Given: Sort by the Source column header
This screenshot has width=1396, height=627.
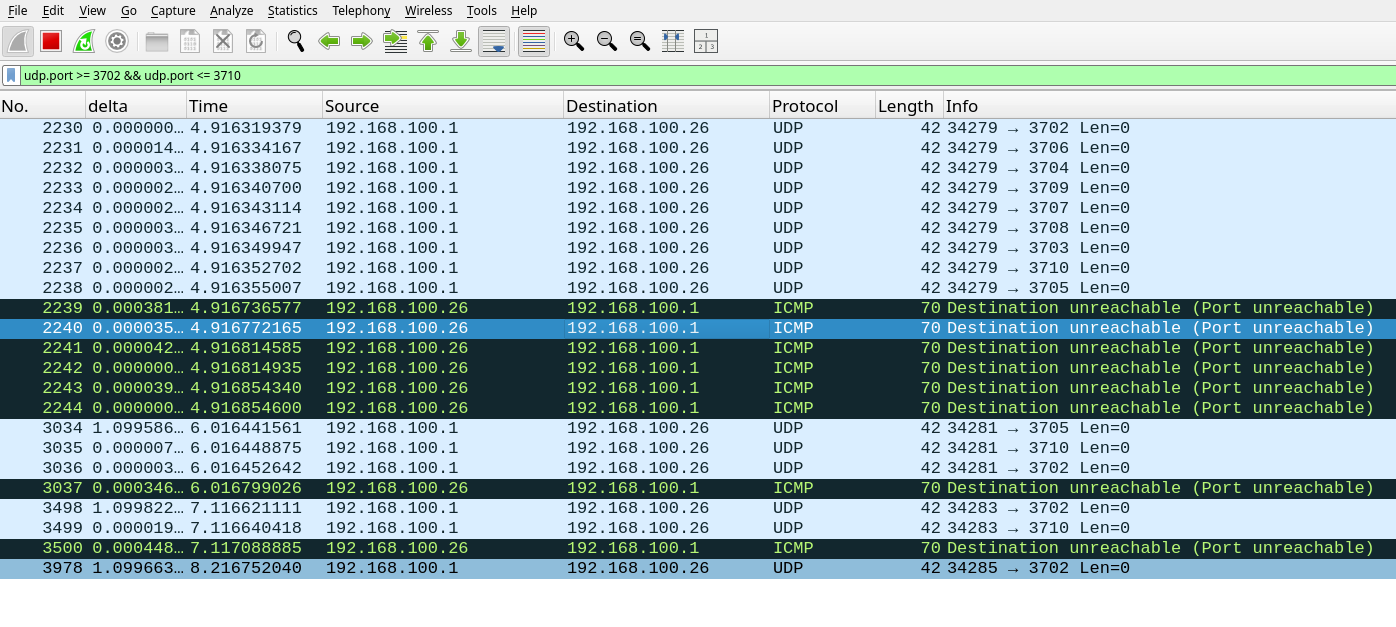Looking at the screenshot, I should click(x=442, y=106).
